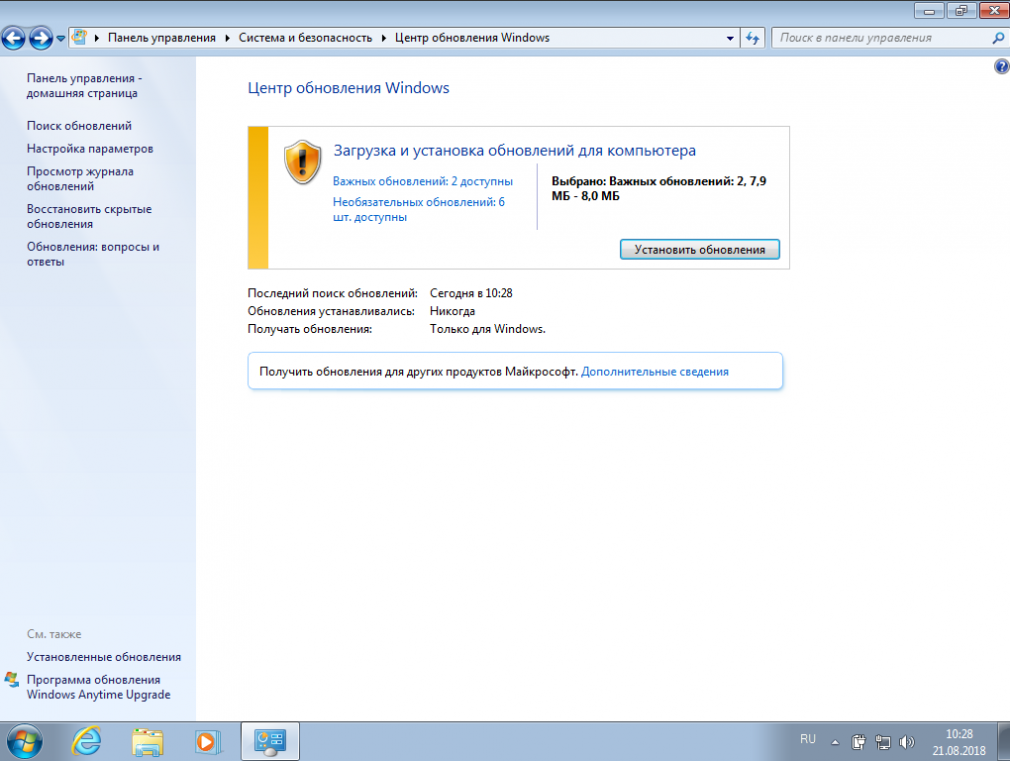Click the magnifier search icon
This screenshot has width=1010, height=761.
(998, 38)
